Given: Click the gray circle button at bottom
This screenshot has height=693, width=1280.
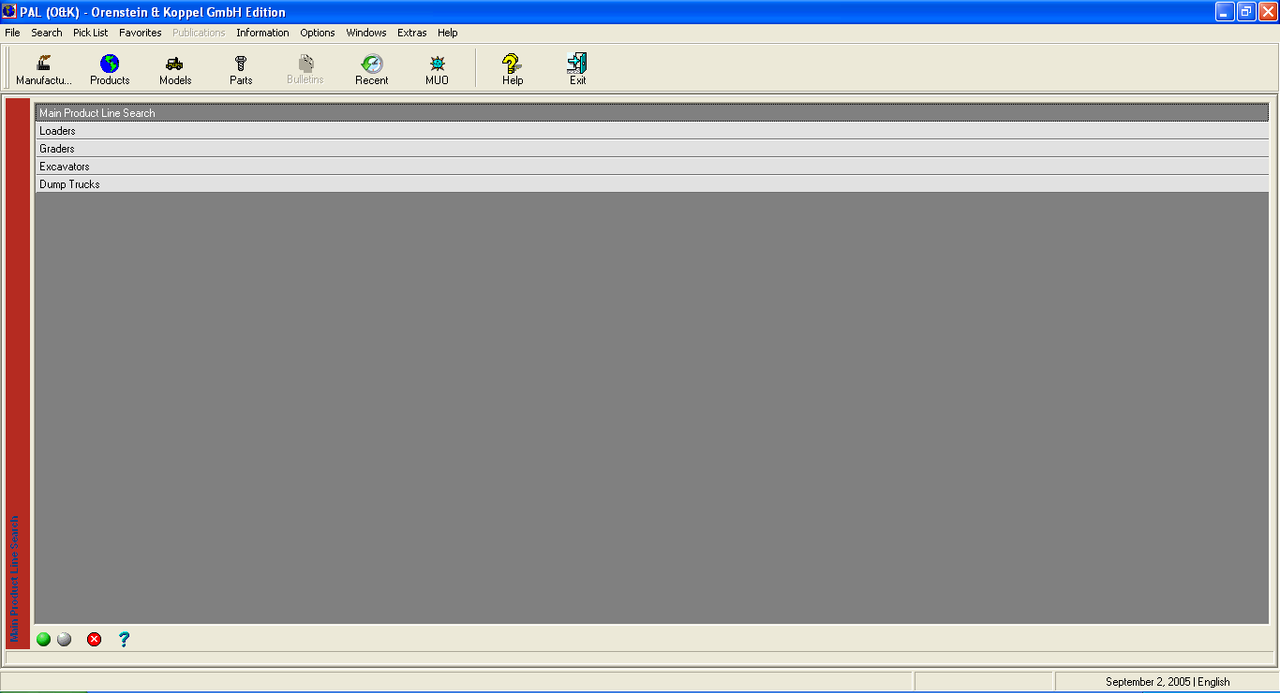Looking at the screenshot, I should point(64,639).
